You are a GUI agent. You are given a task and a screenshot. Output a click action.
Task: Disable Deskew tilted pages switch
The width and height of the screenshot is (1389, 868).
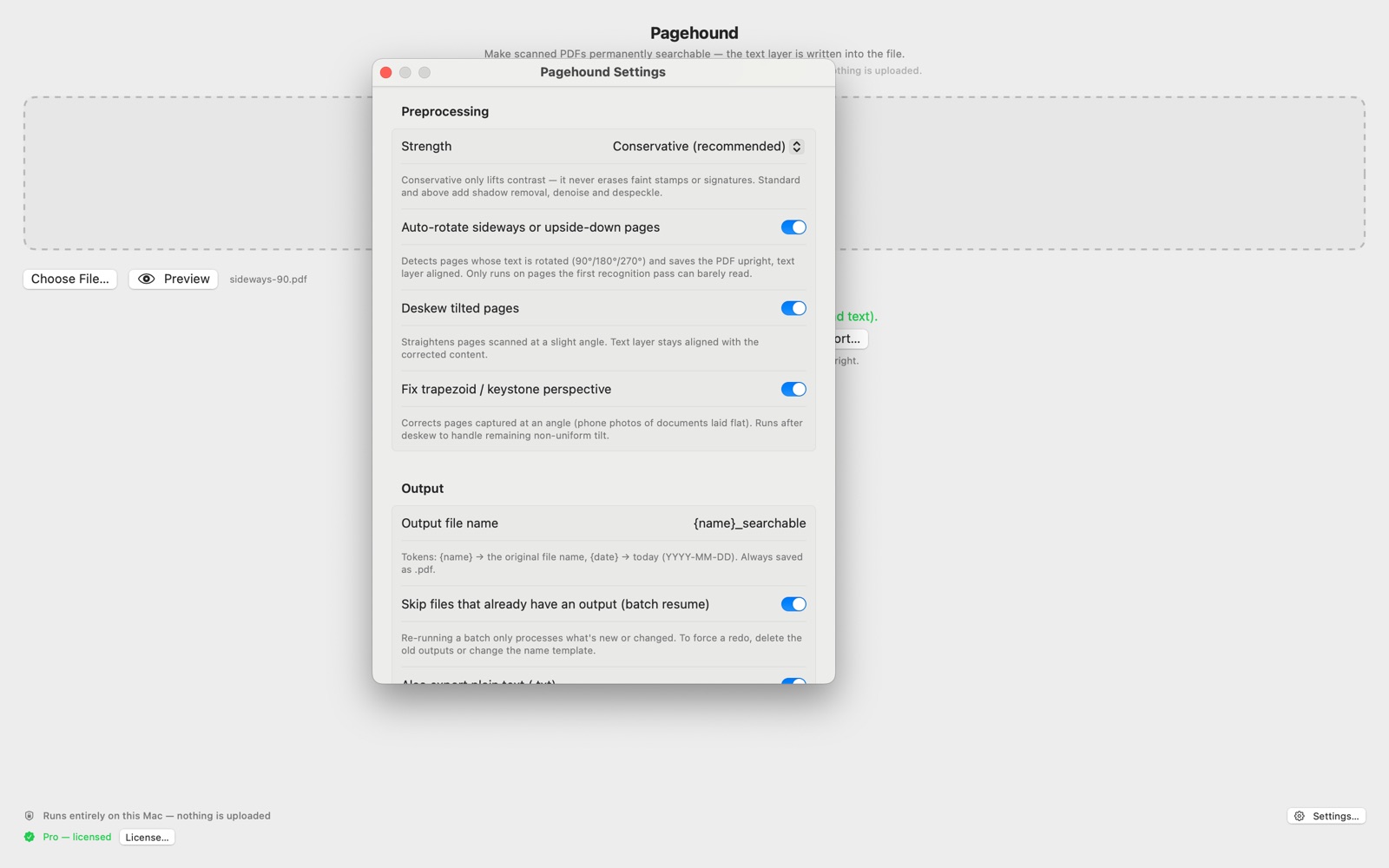point(793,308)
